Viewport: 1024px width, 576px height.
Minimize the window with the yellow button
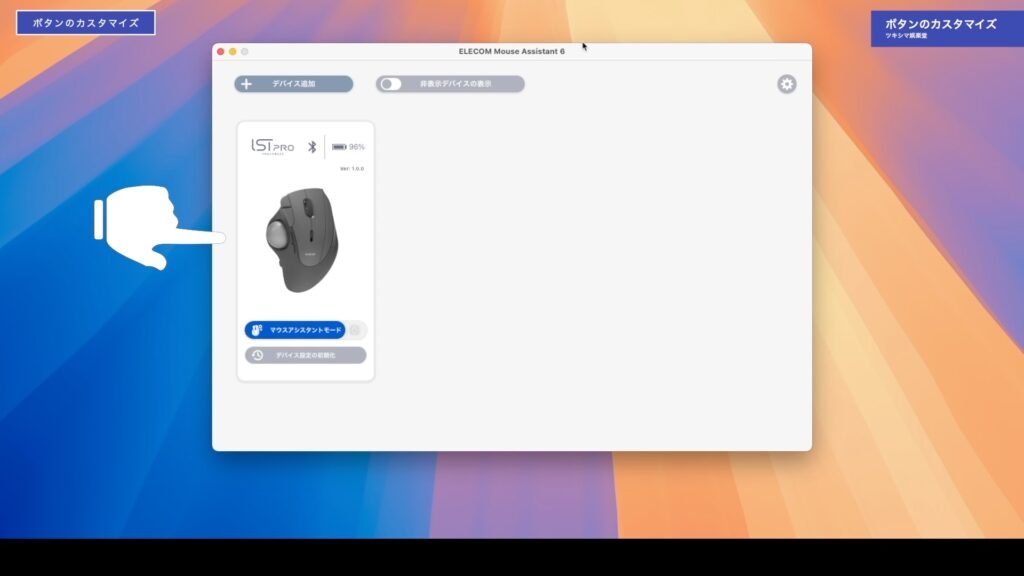coord(233,51)
